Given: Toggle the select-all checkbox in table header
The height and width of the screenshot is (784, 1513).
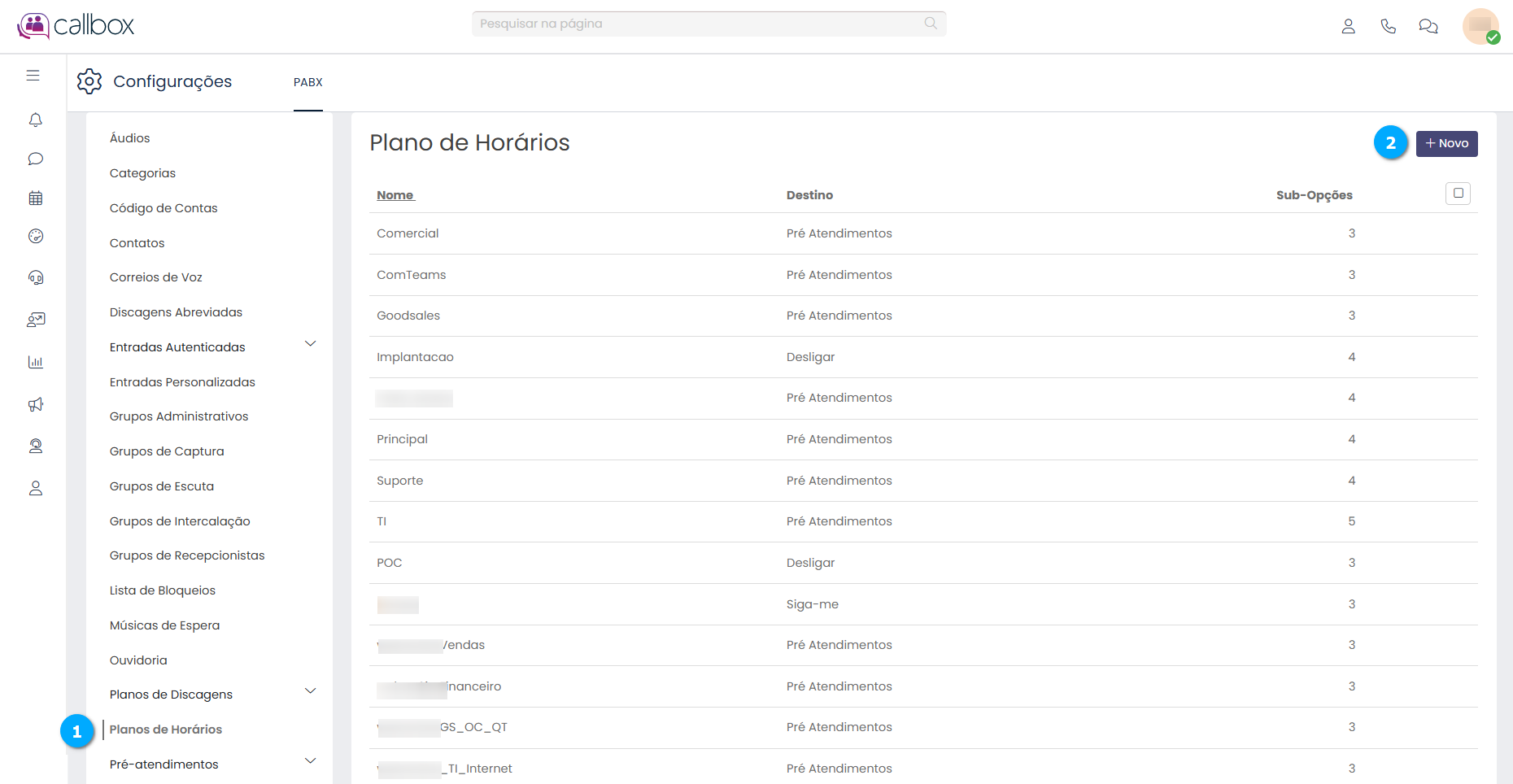Looking at the screenshot, I should click(1458, 194).
